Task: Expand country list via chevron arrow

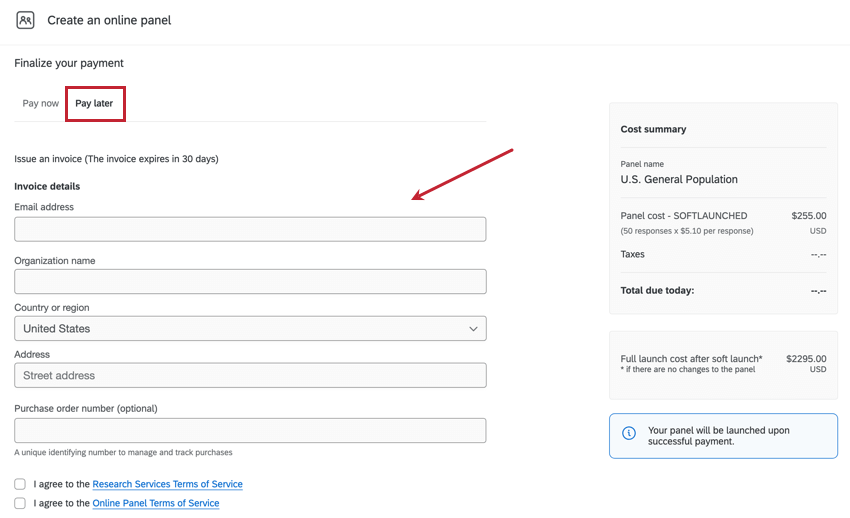Action: point(473,328)
